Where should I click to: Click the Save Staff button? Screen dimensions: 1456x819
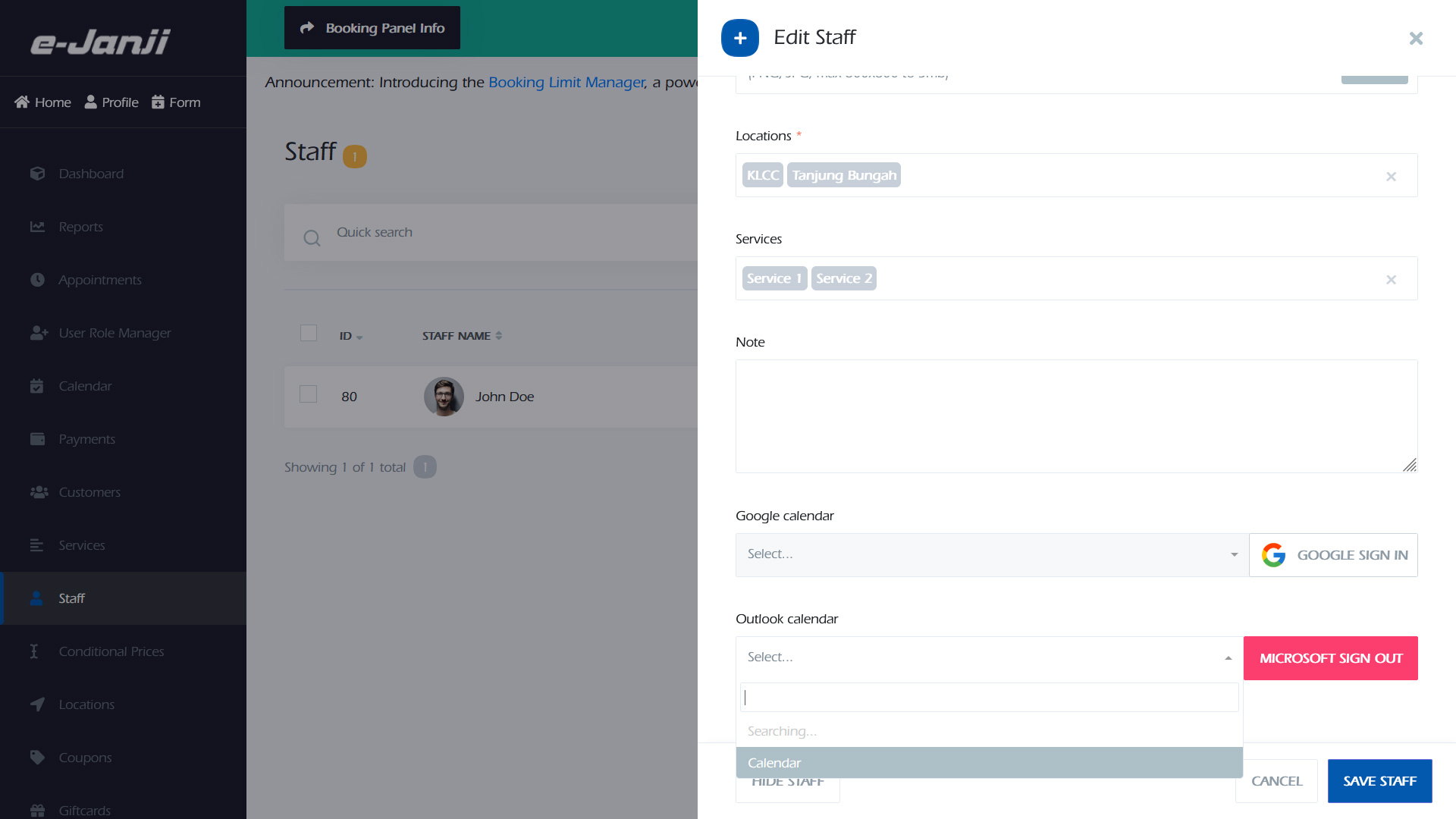click(1379, 781)
